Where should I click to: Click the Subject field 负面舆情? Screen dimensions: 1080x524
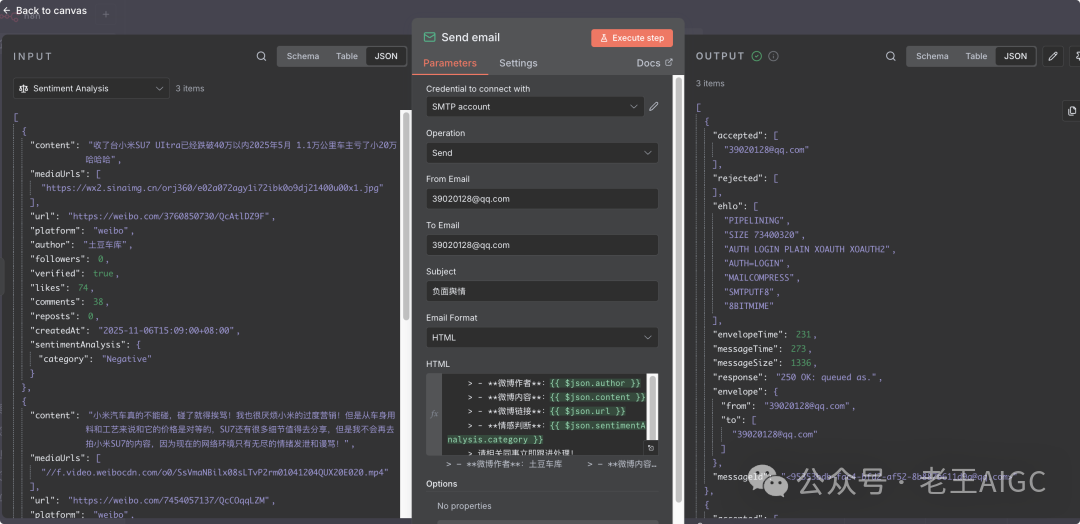[x=541, y=291]
